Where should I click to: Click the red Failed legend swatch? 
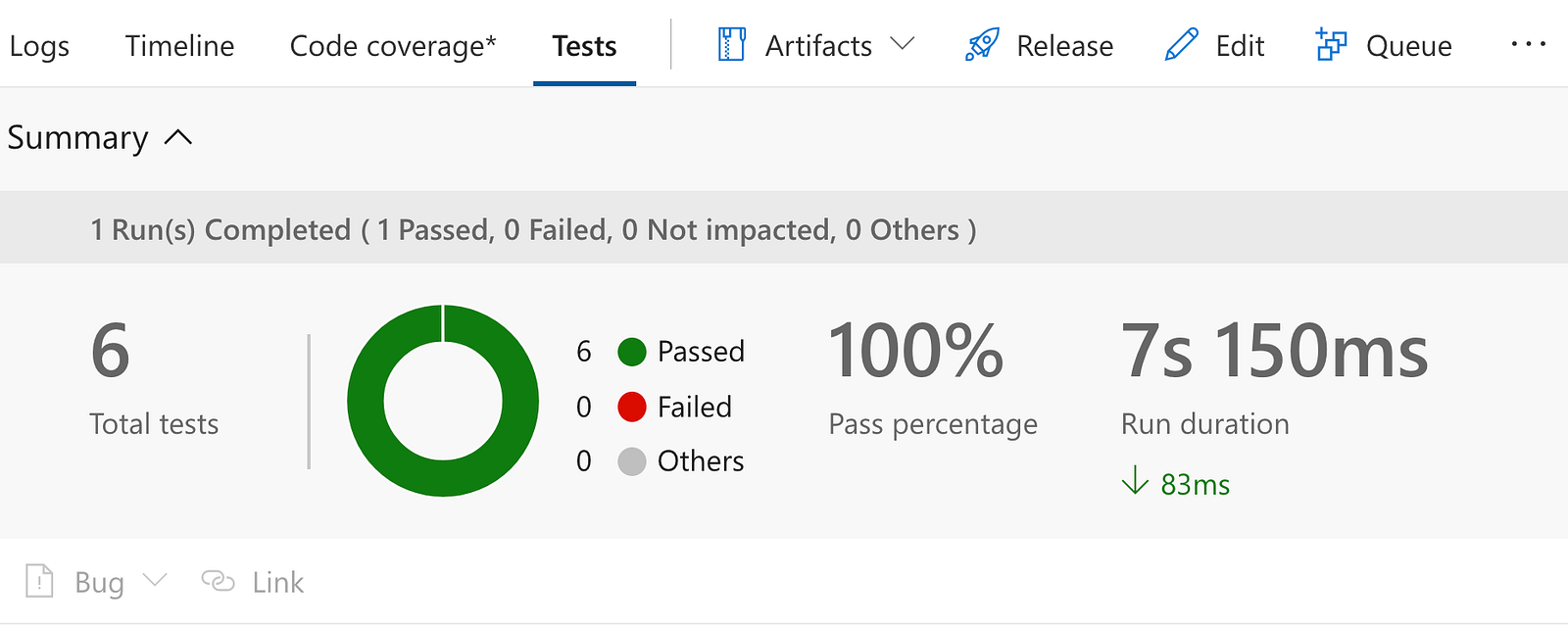tap(632, 407)
